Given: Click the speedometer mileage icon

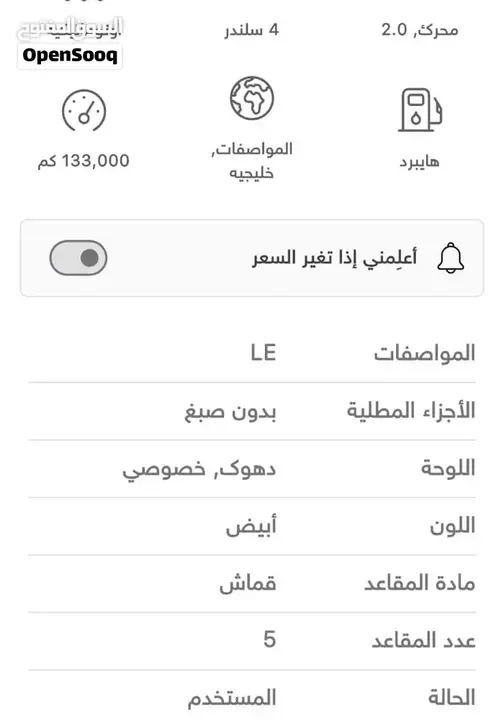Looking at the screenshot, I should tap(84, 111).
